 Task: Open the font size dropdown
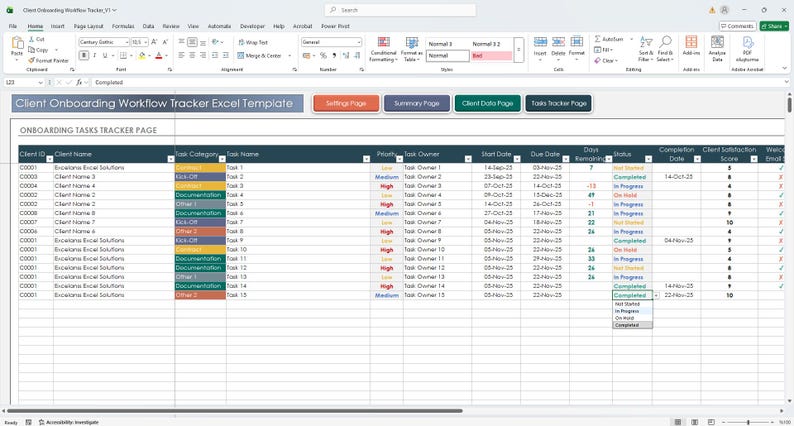coord(146,42)
